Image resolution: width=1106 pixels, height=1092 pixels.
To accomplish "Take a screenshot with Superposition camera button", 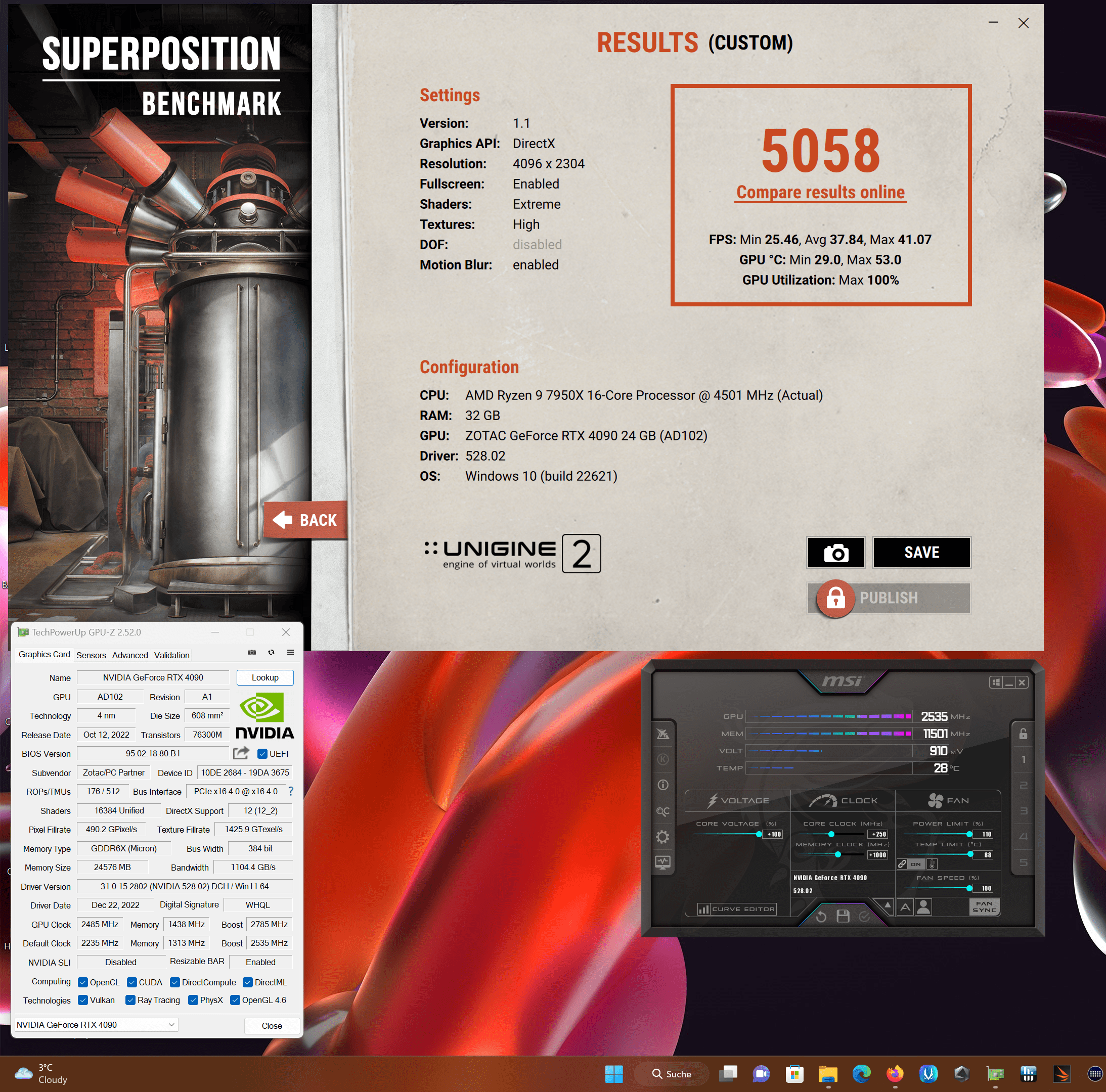I will 835,552.
